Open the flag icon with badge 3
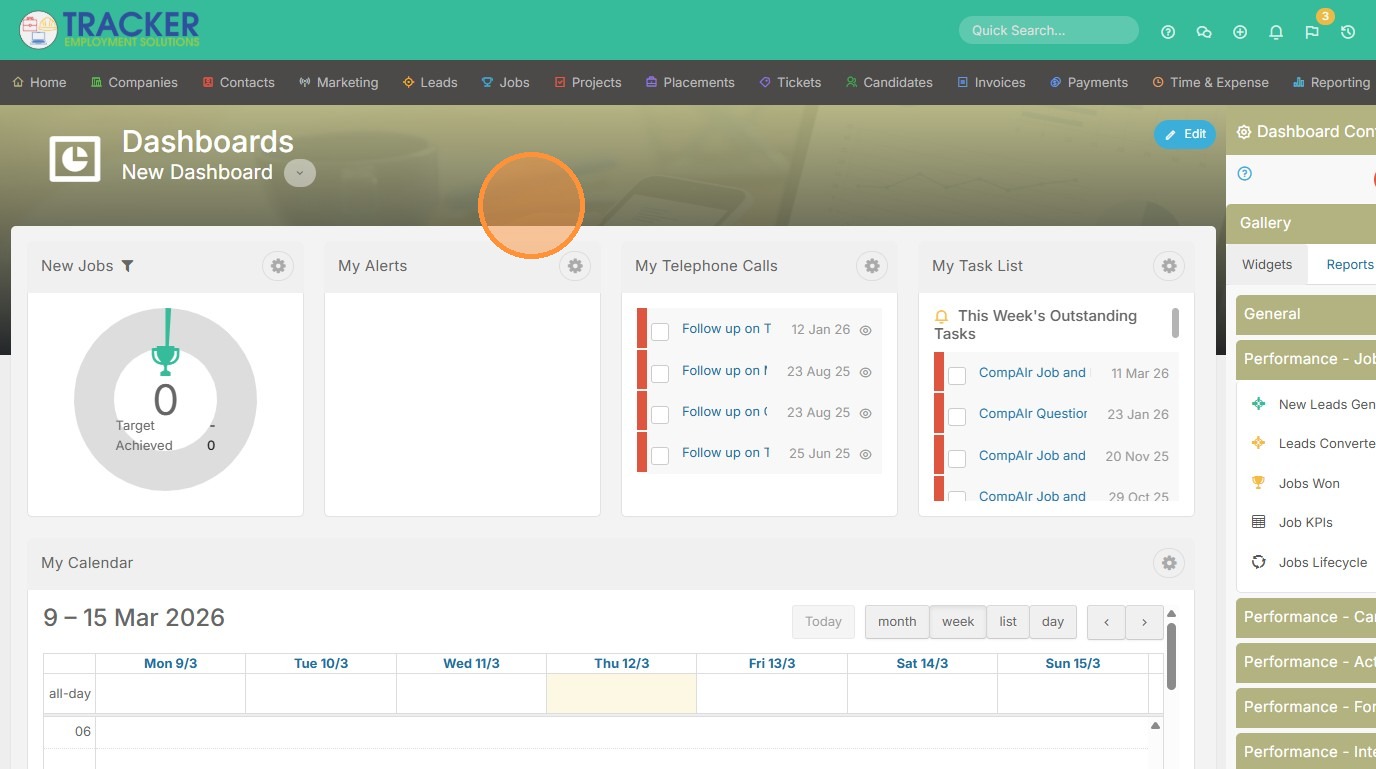The image size is (1376, 769). point(1312,32)
